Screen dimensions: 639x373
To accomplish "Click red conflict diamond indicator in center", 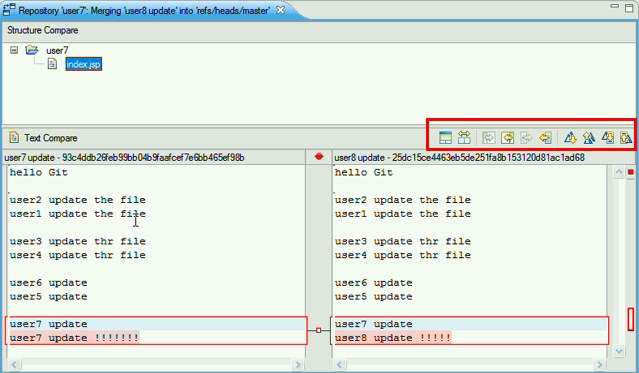I will pos(319,156).
